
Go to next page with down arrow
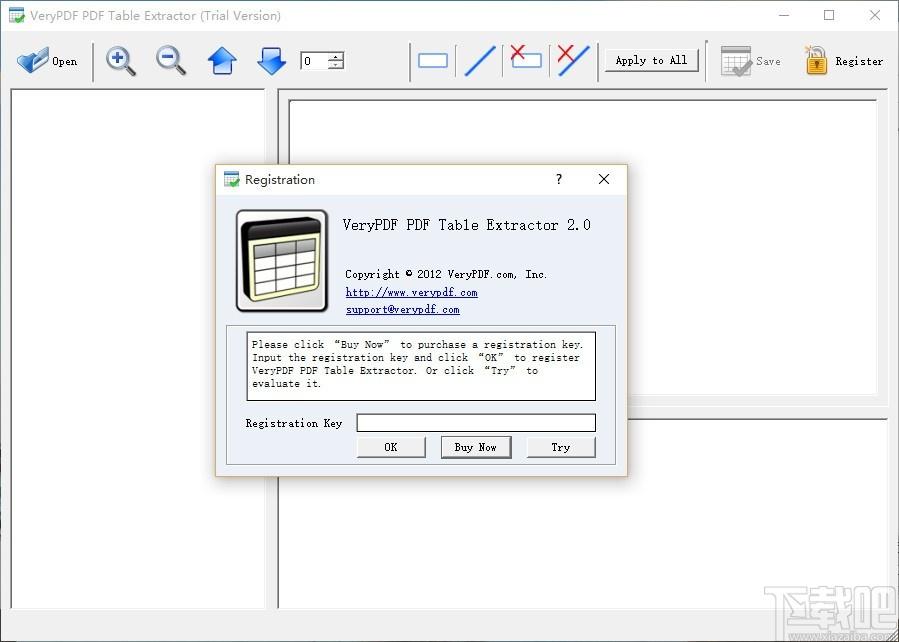point(271,61)
